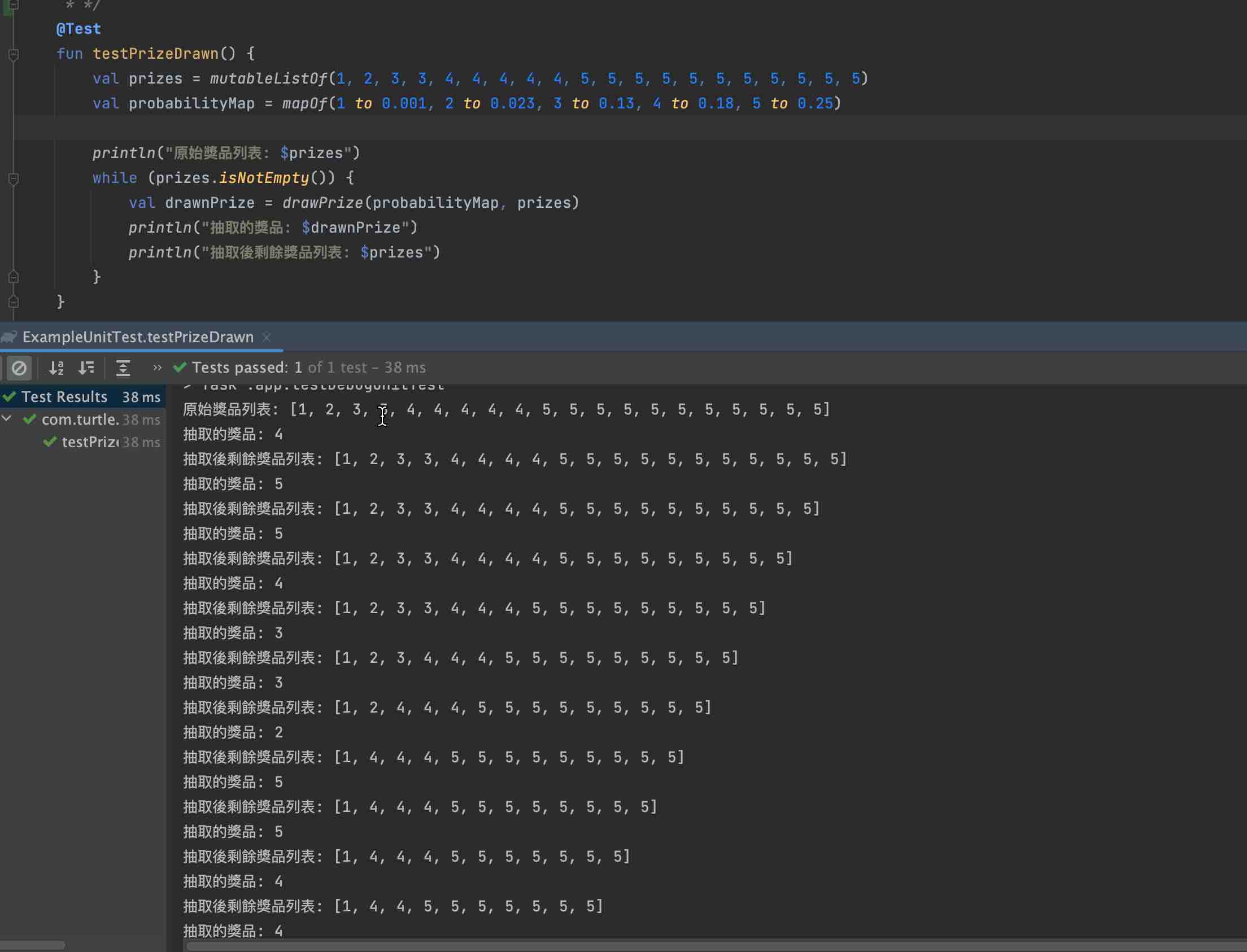Expand all test result nodes
Viewport: 1247px width, 952px height.
pyautogui.click(x=123, y=368)
